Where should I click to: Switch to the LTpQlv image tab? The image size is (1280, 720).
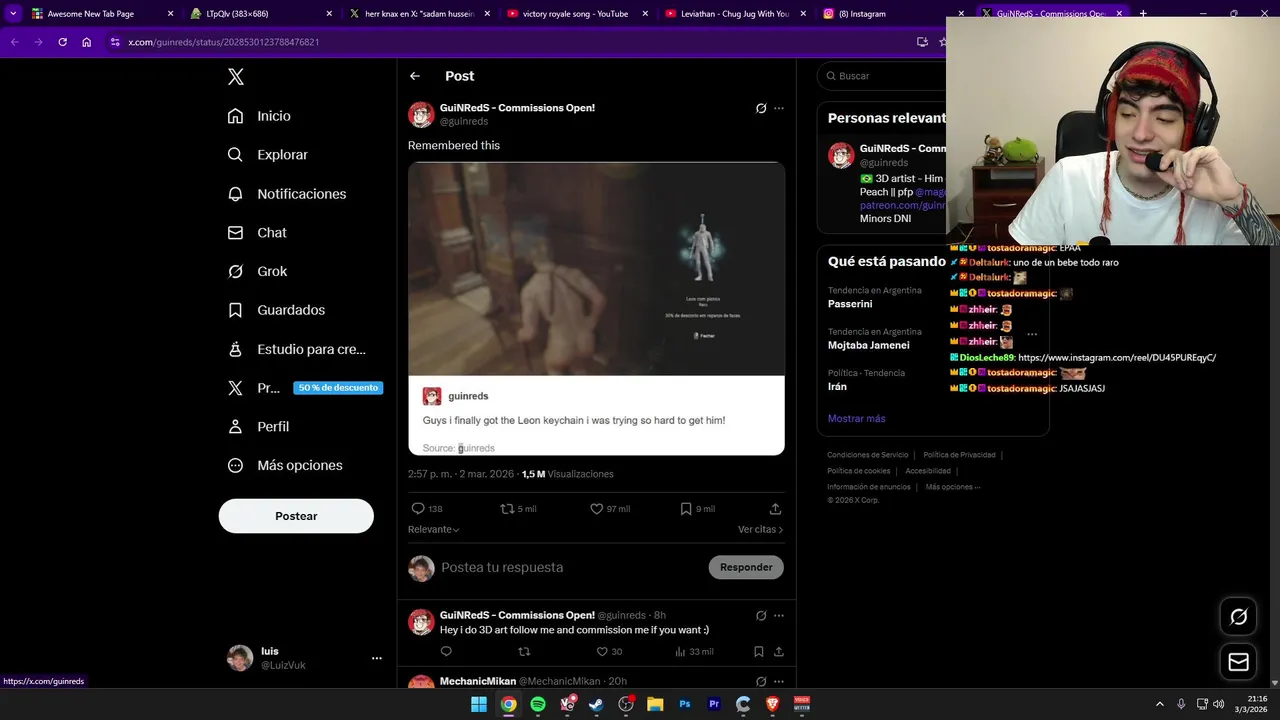click(262, 14)
